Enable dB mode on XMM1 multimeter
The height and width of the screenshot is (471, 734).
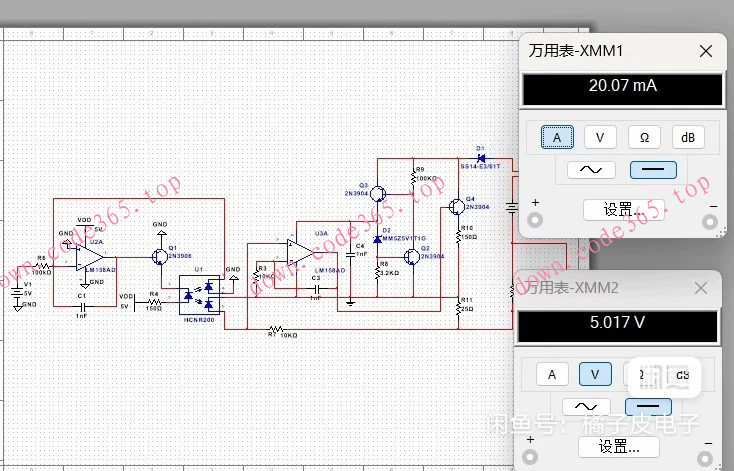687,137
